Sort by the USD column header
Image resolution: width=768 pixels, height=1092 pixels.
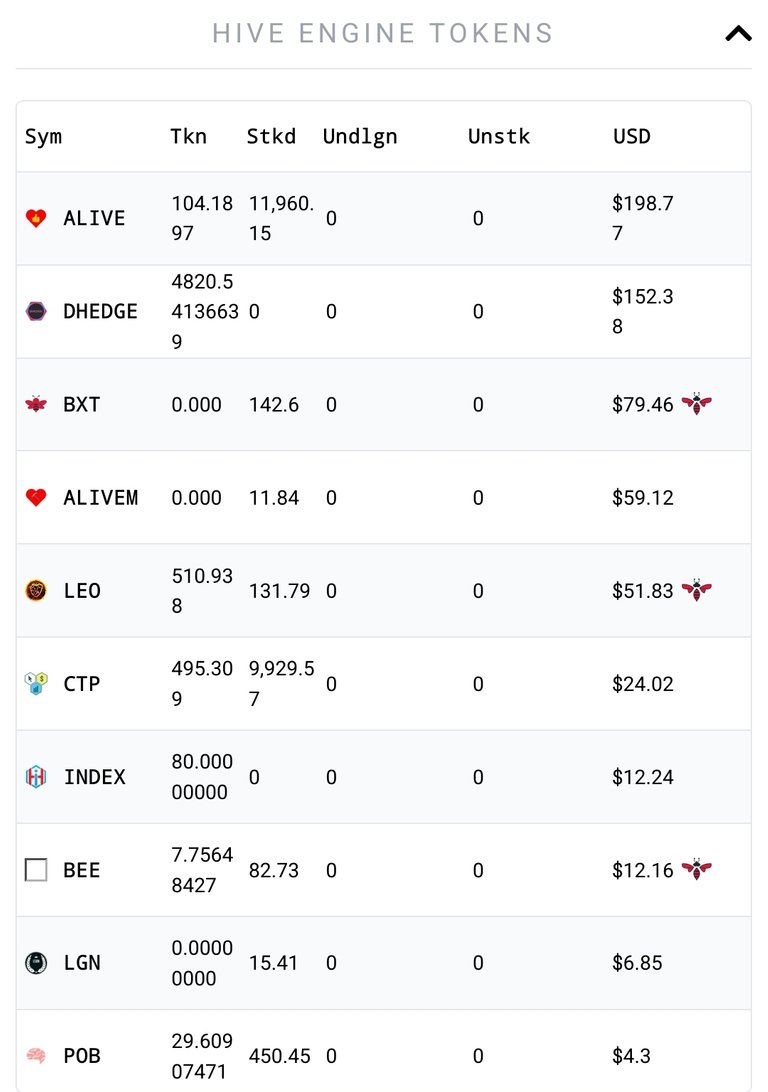pos(632,136)
